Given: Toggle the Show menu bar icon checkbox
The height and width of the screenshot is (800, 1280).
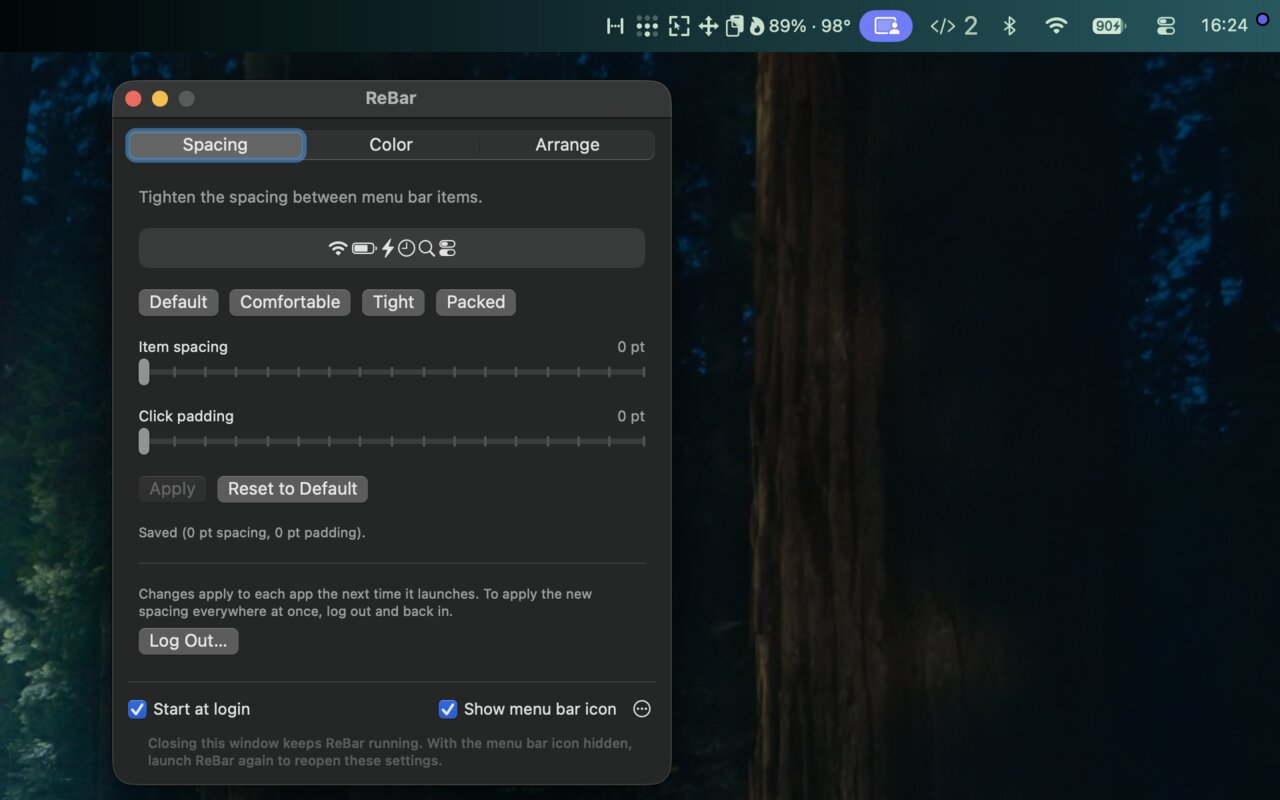Looking at the screenshot, I should (x=448, y=709).
